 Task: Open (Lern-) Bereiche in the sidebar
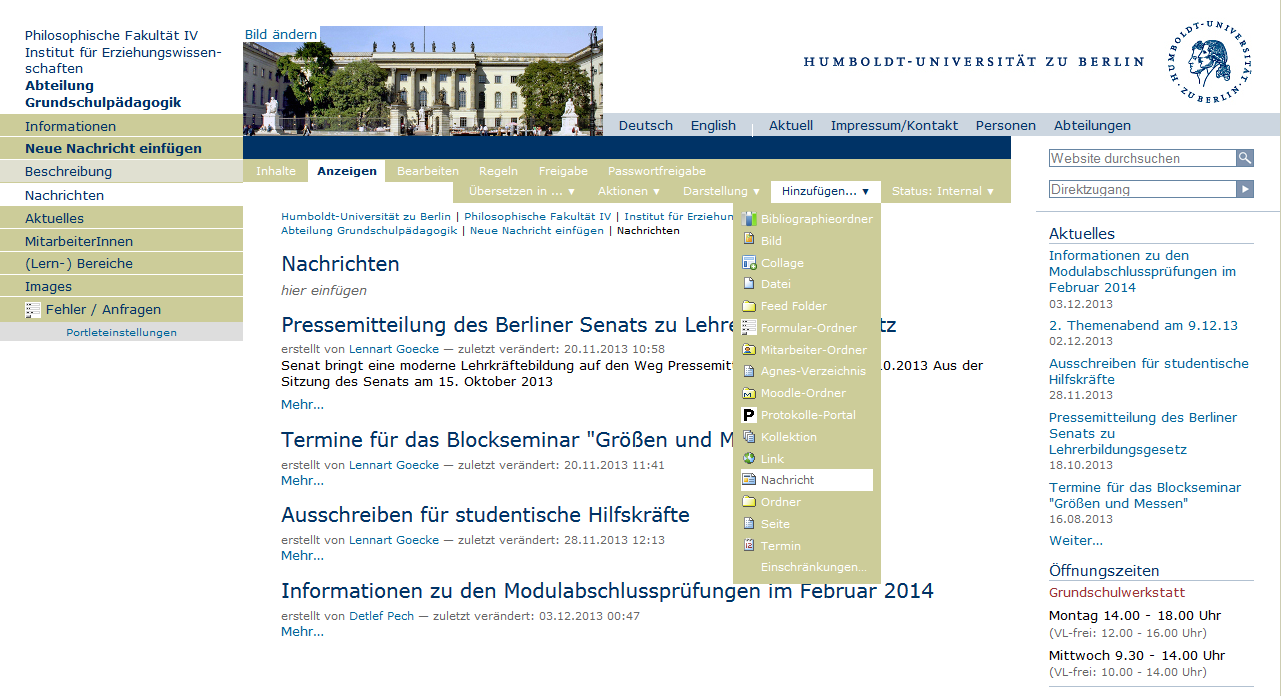pyautogui.click(x=121, y=263)
